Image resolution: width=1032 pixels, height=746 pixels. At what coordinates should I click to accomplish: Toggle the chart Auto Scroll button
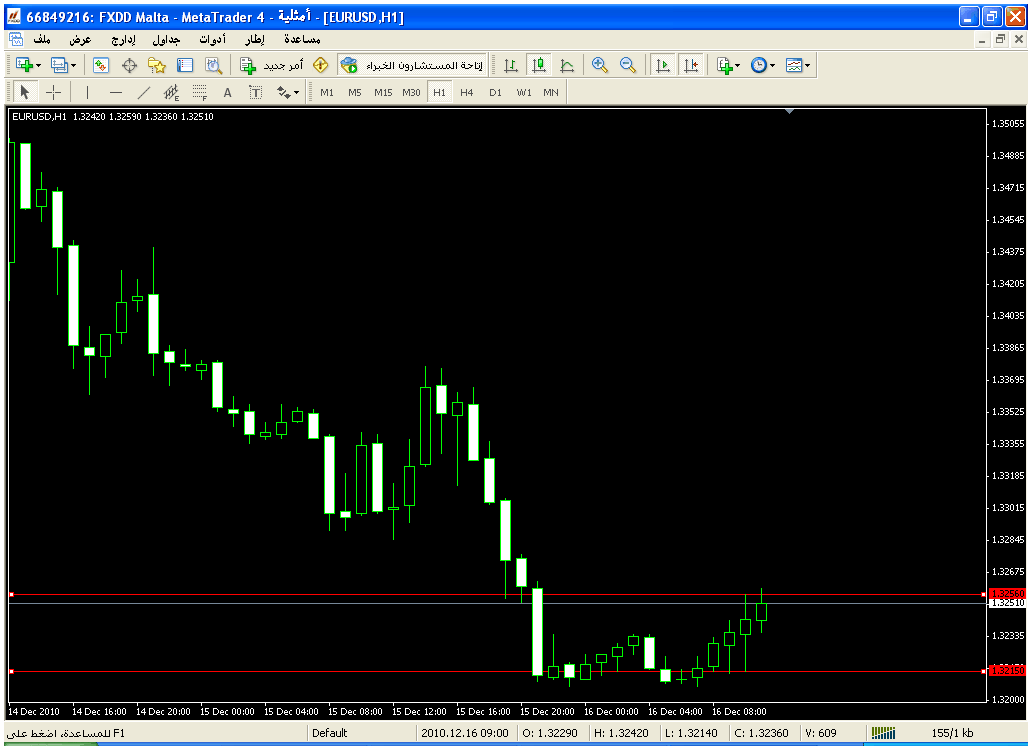point(662,65)
